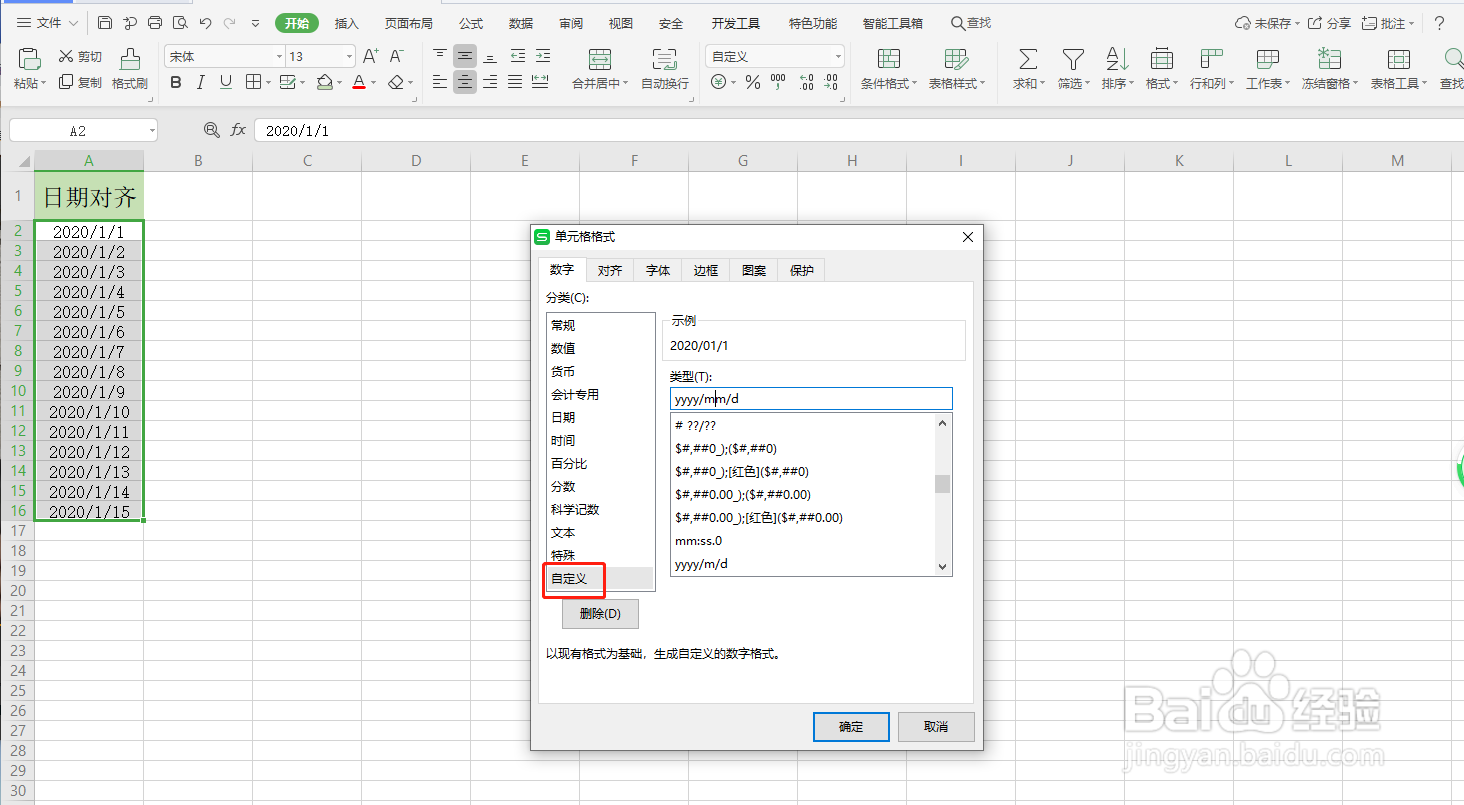This screenshot has height=805, width=1464.
Task: Align text to the left
Action: (440, 83)
